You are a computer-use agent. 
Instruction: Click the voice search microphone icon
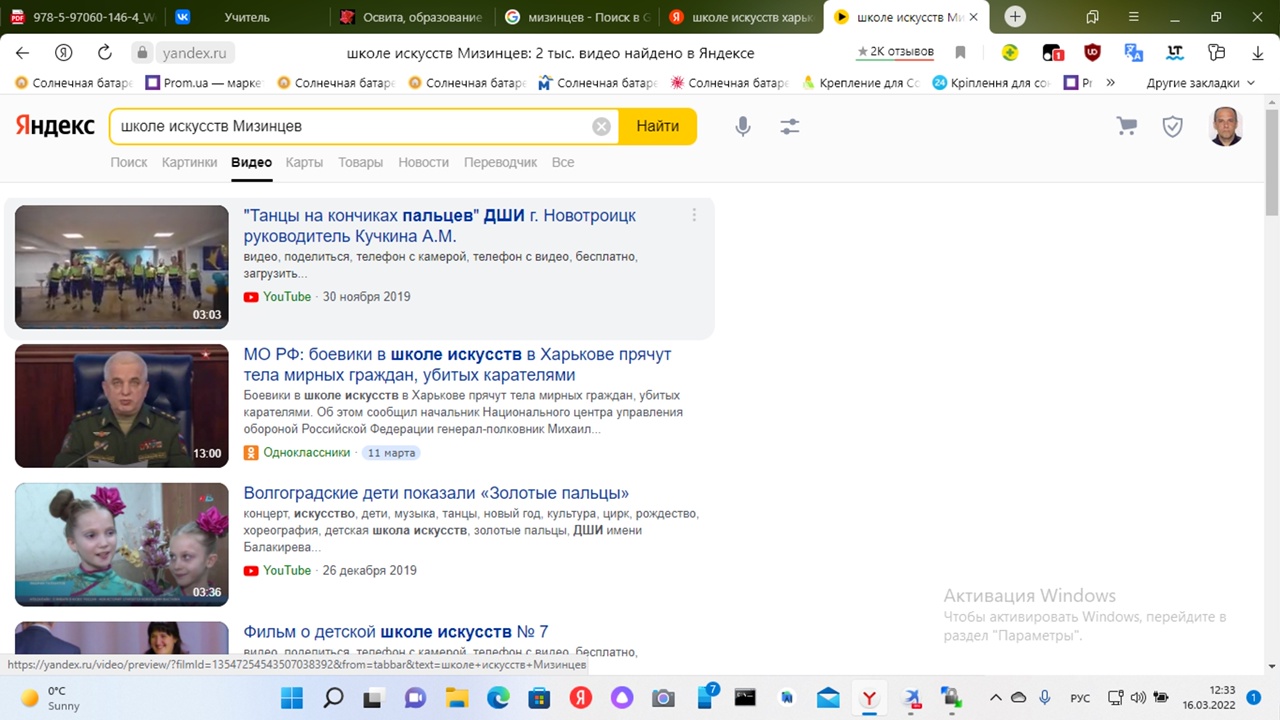[x=743, y=127]
